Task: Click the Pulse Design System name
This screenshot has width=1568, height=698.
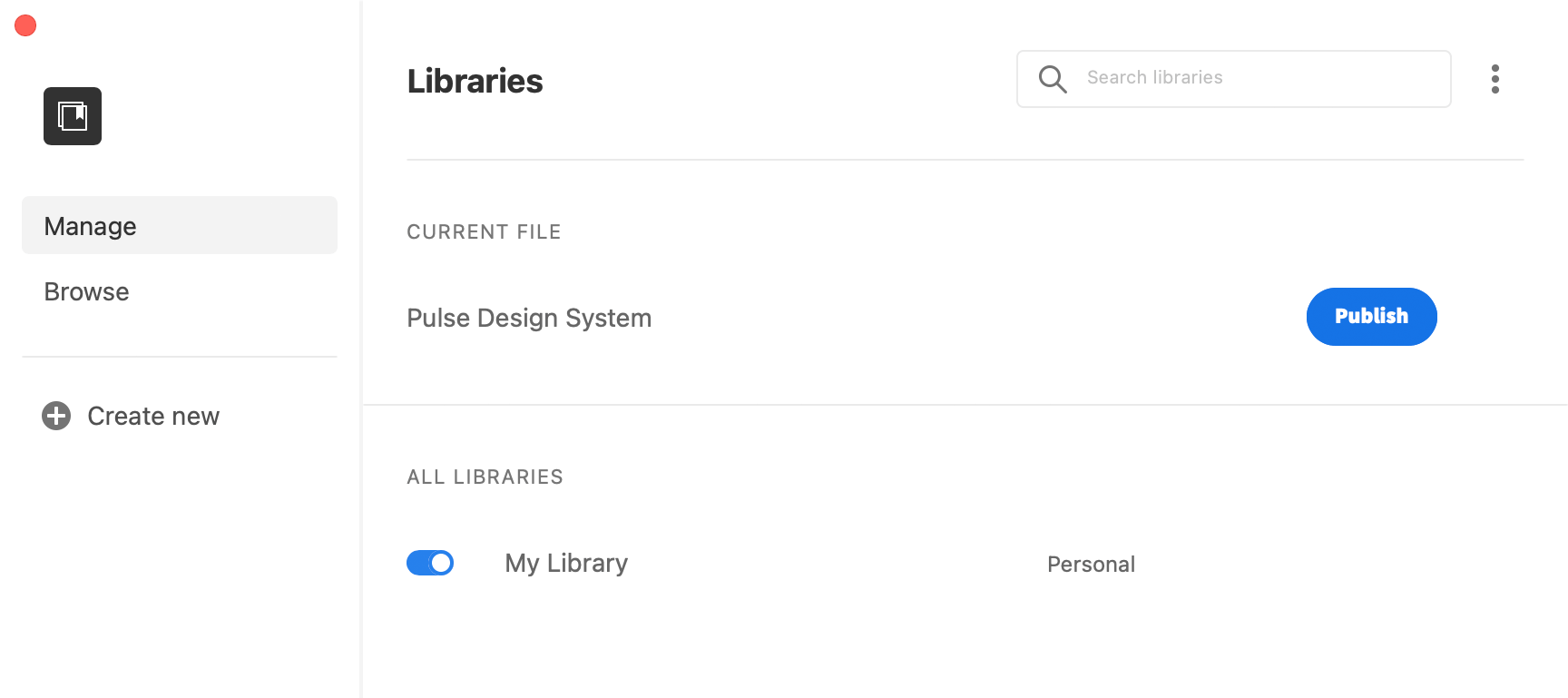Action: (x=529, y=318)
